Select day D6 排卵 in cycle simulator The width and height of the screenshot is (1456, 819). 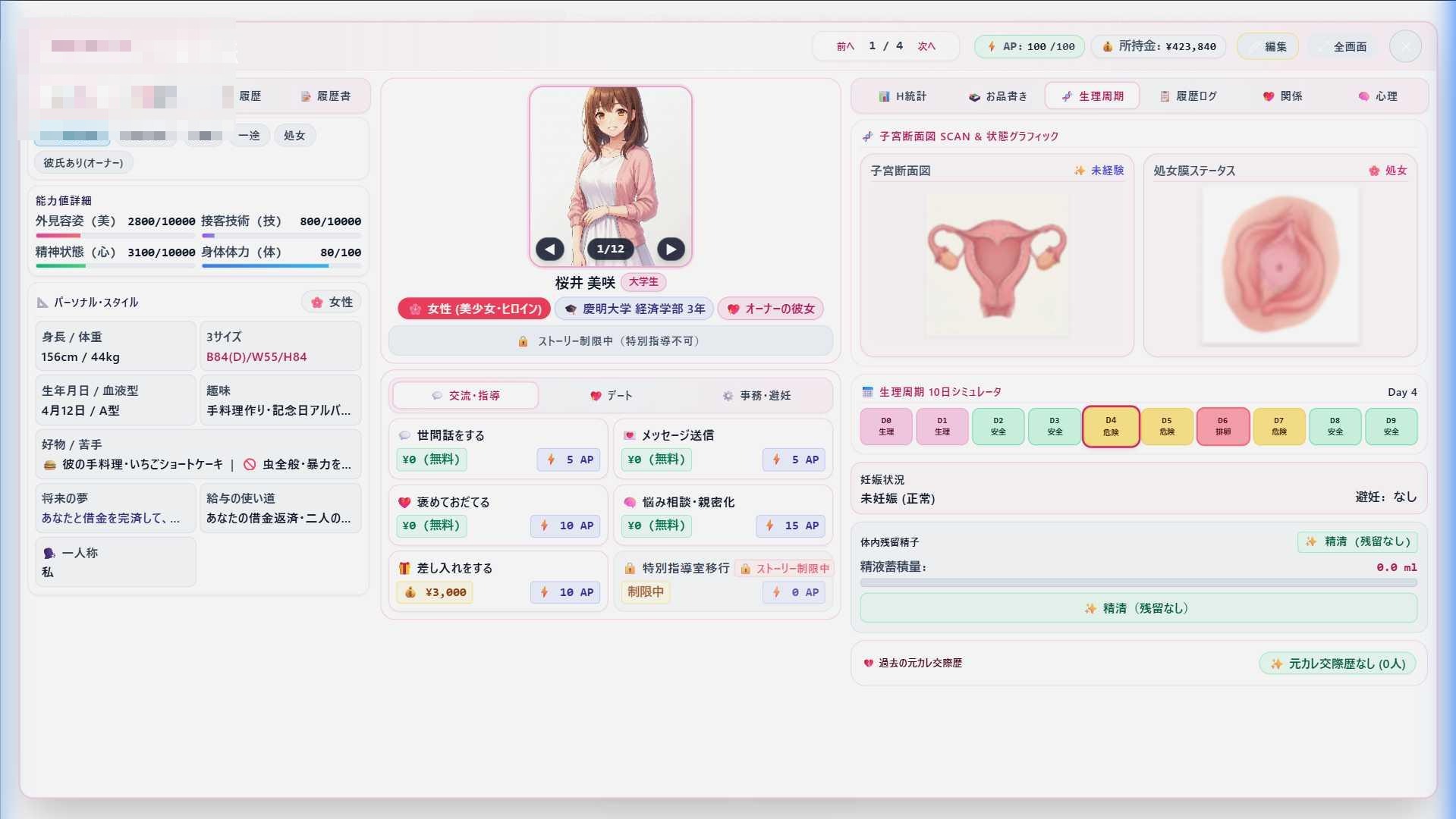(1223, 426)
